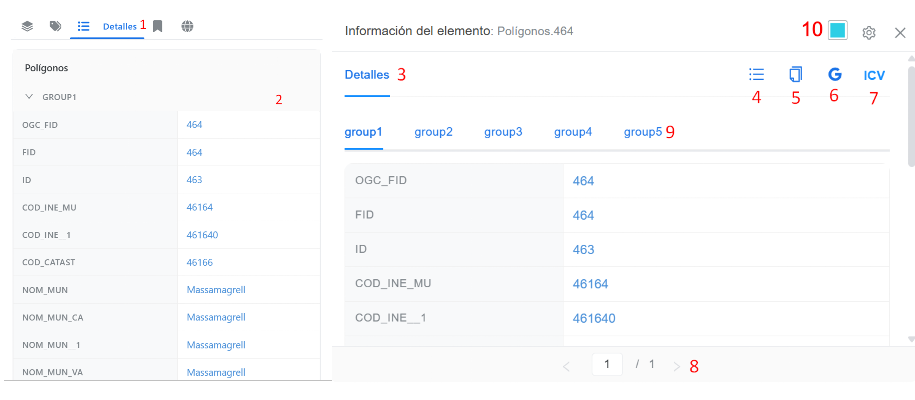Go to next page arrow
The width and height of the screenshot is (915, 400).
(676, 367)
